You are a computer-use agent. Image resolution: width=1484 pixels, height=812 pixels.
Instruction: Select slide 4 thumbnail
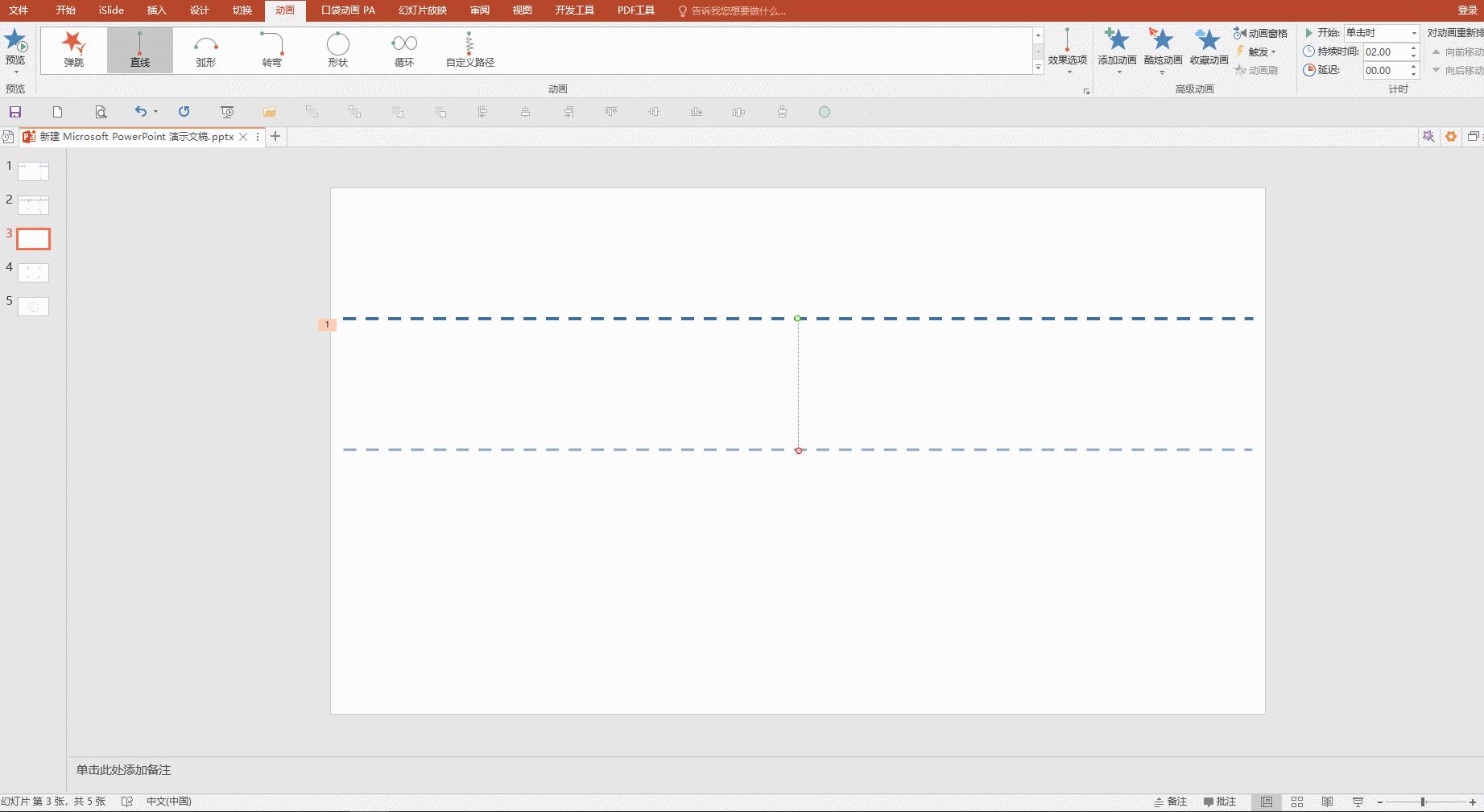(x=33, y=273)
